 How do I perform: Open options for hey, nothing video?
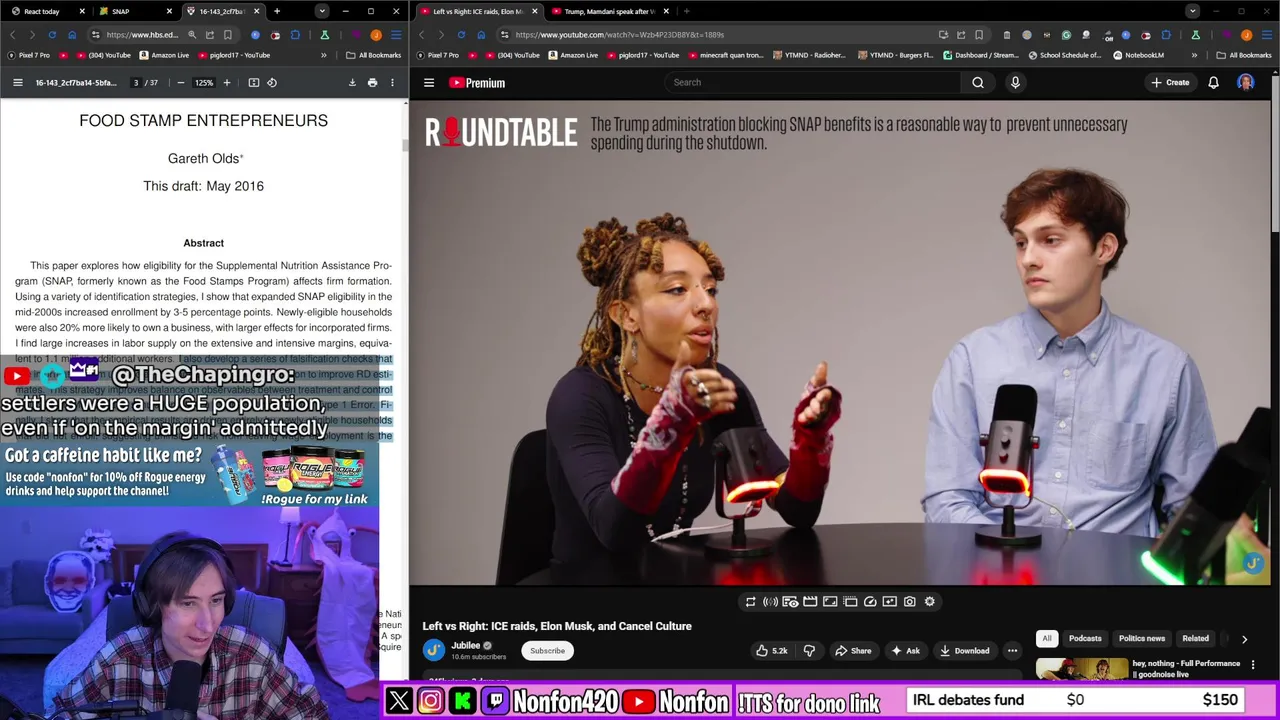[x=1252, y=665]
